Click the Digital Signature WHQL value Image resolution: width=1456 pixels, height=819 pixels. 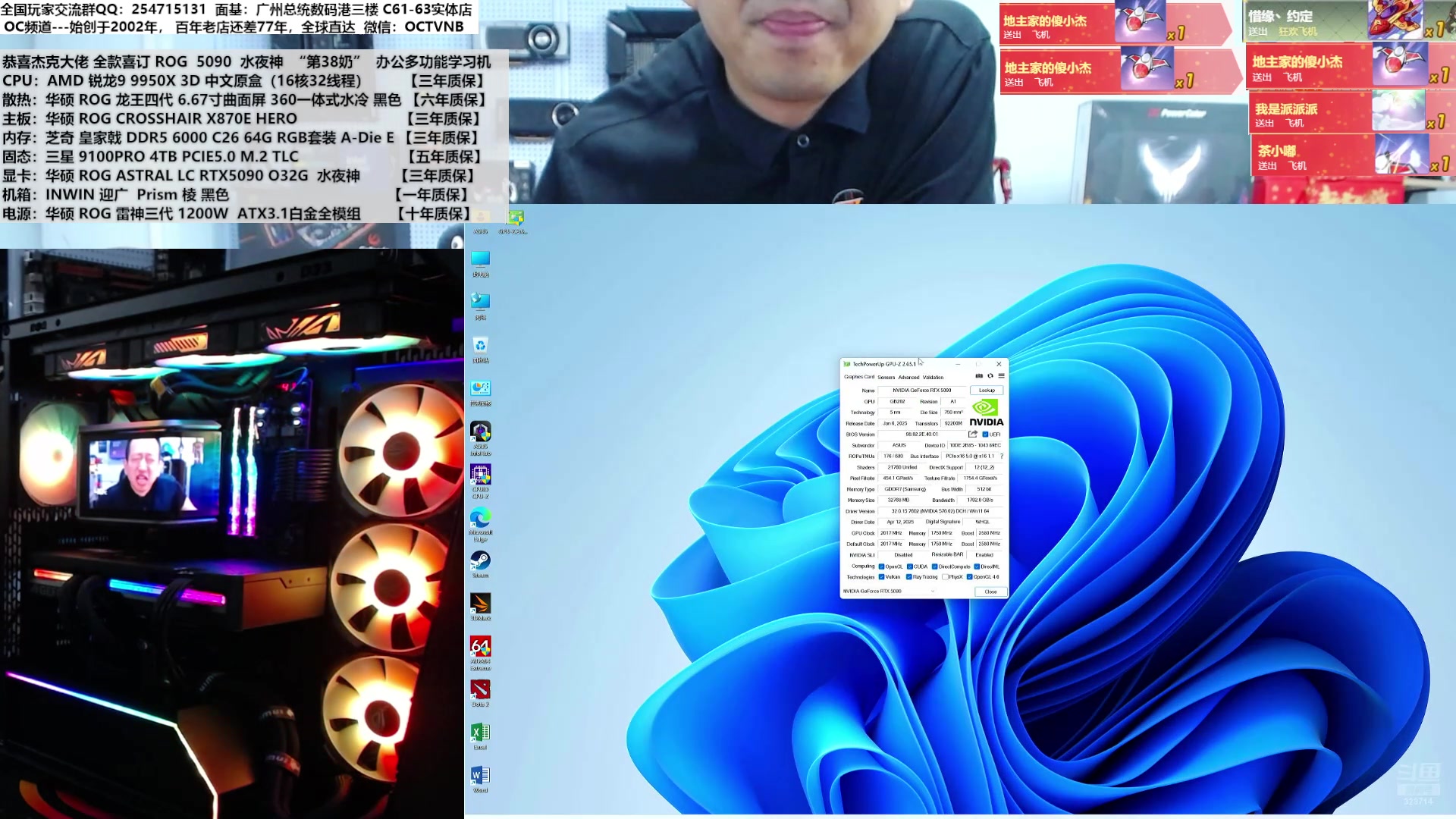[x=983, y=522]
